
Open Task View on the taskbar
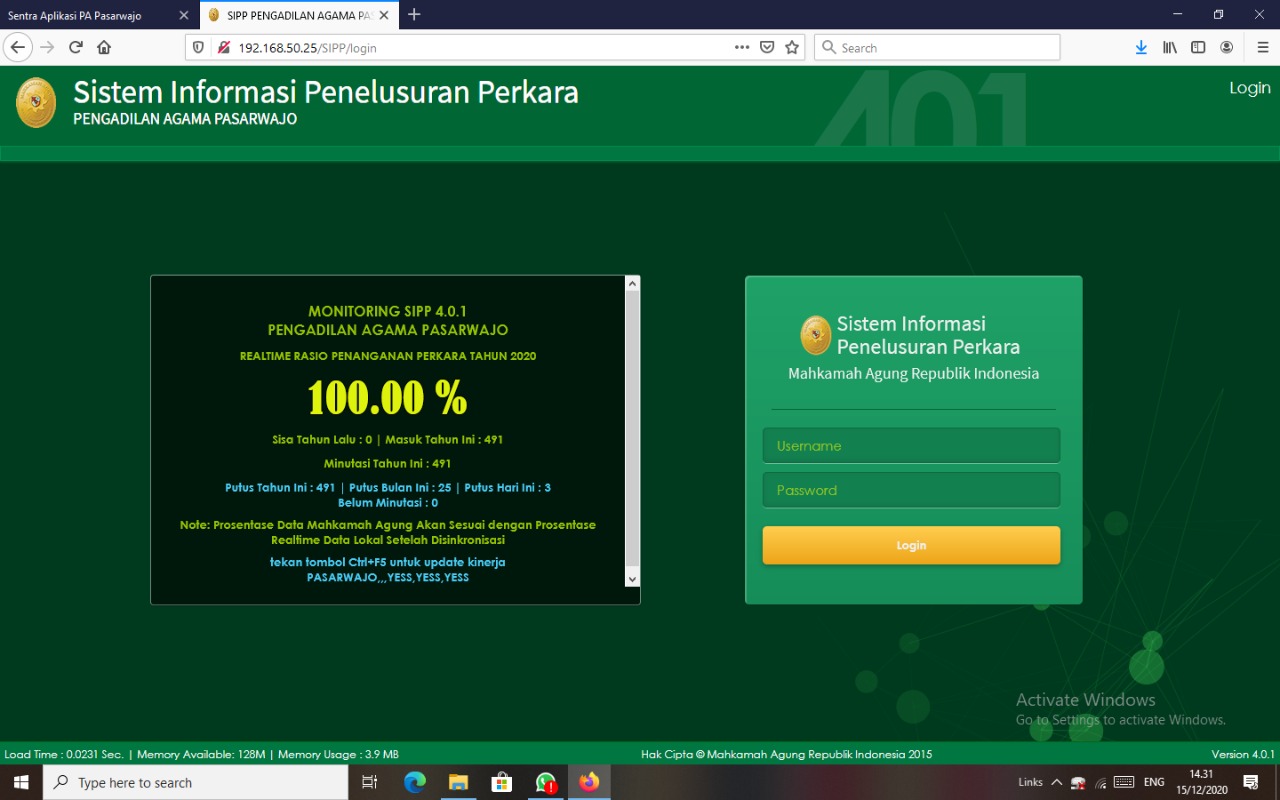[x=369, y=782]
